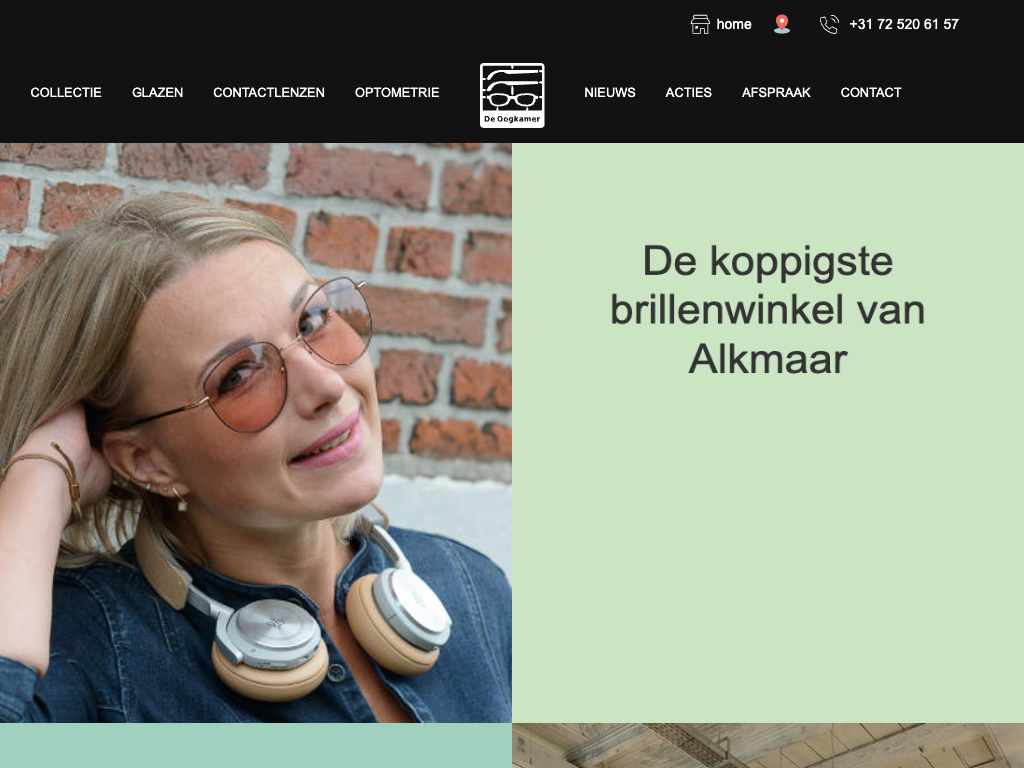Open the Acties menu item
Image resolution: width=1024 pixels, height=768 pixels.
688,93
